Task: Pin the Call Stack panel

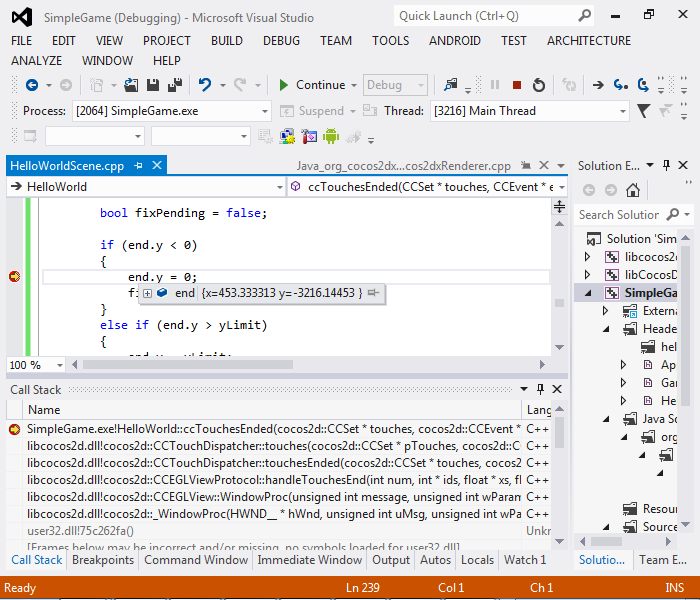Action: click(540, 389)
